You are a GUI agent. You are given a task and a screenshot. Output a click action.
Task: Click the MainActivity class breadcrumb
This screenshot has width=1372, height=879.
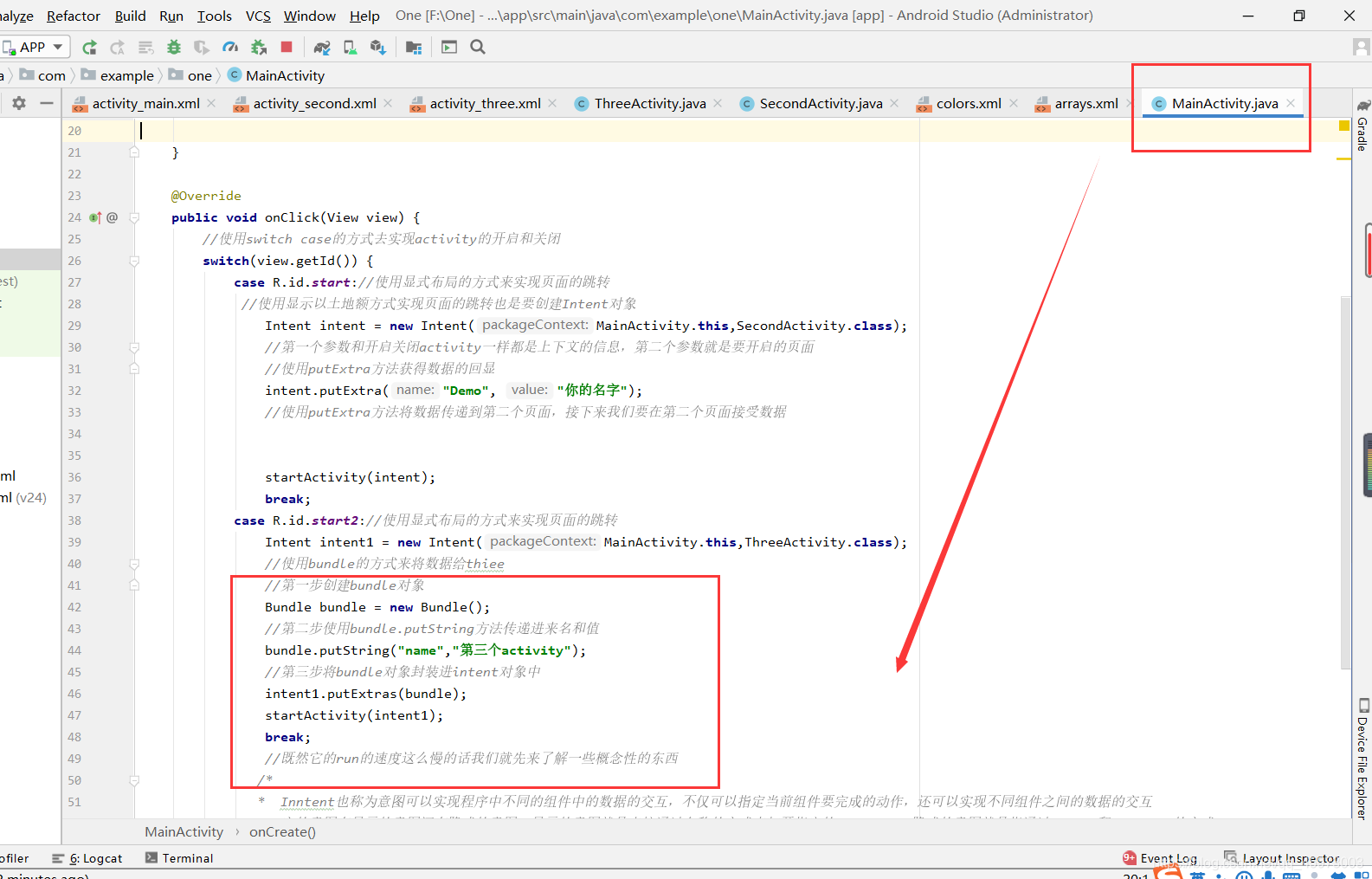(276, 75)
